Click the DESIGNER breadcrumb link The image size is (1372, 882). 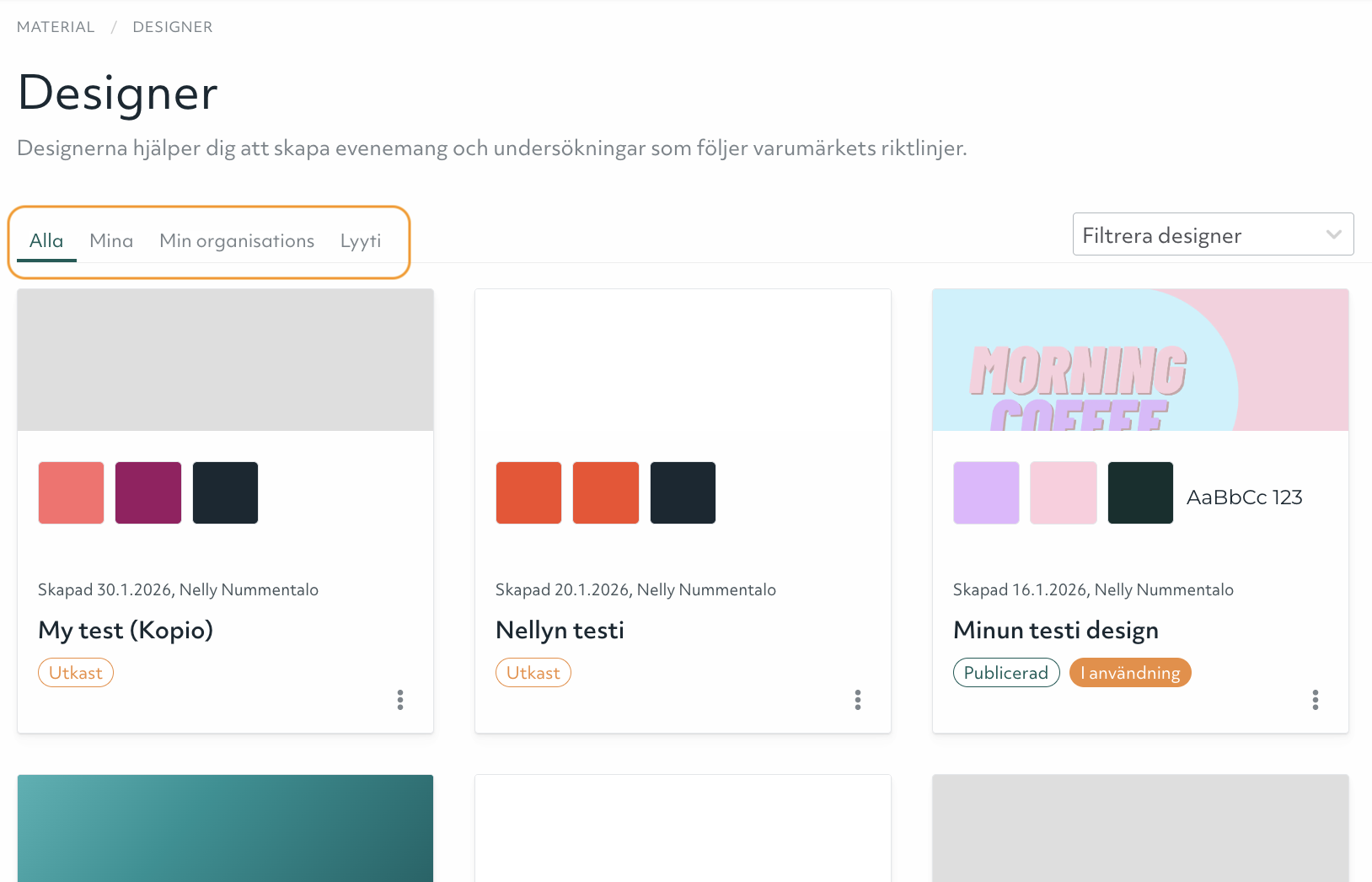(173, 27)
